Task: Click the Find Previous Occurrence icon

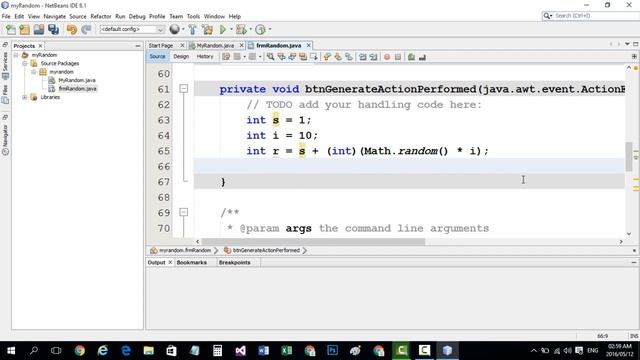Action: pyautogui.click(x=281, y=57)
